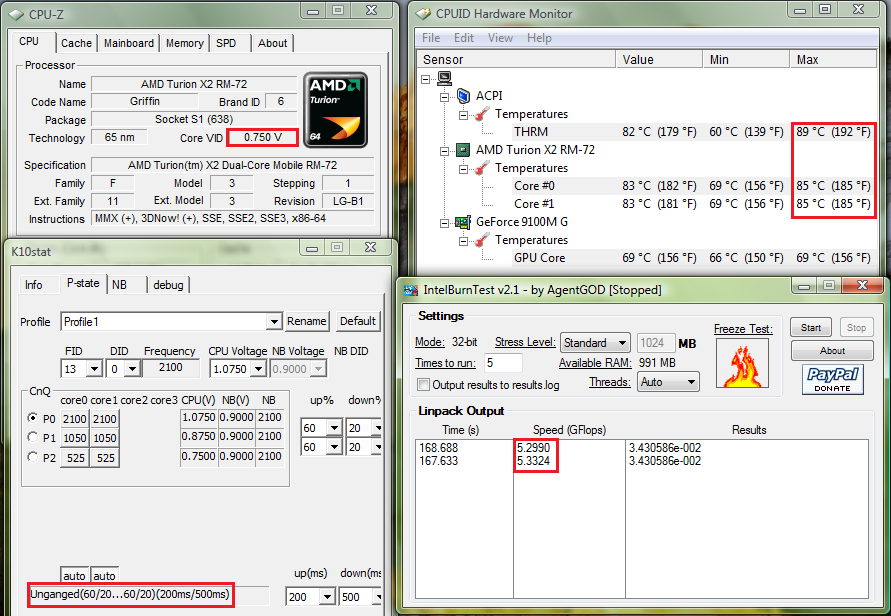The image size is (891, 616).
Task: Click thermometer icon under AMD Turion X2
Action: (482, 168)
